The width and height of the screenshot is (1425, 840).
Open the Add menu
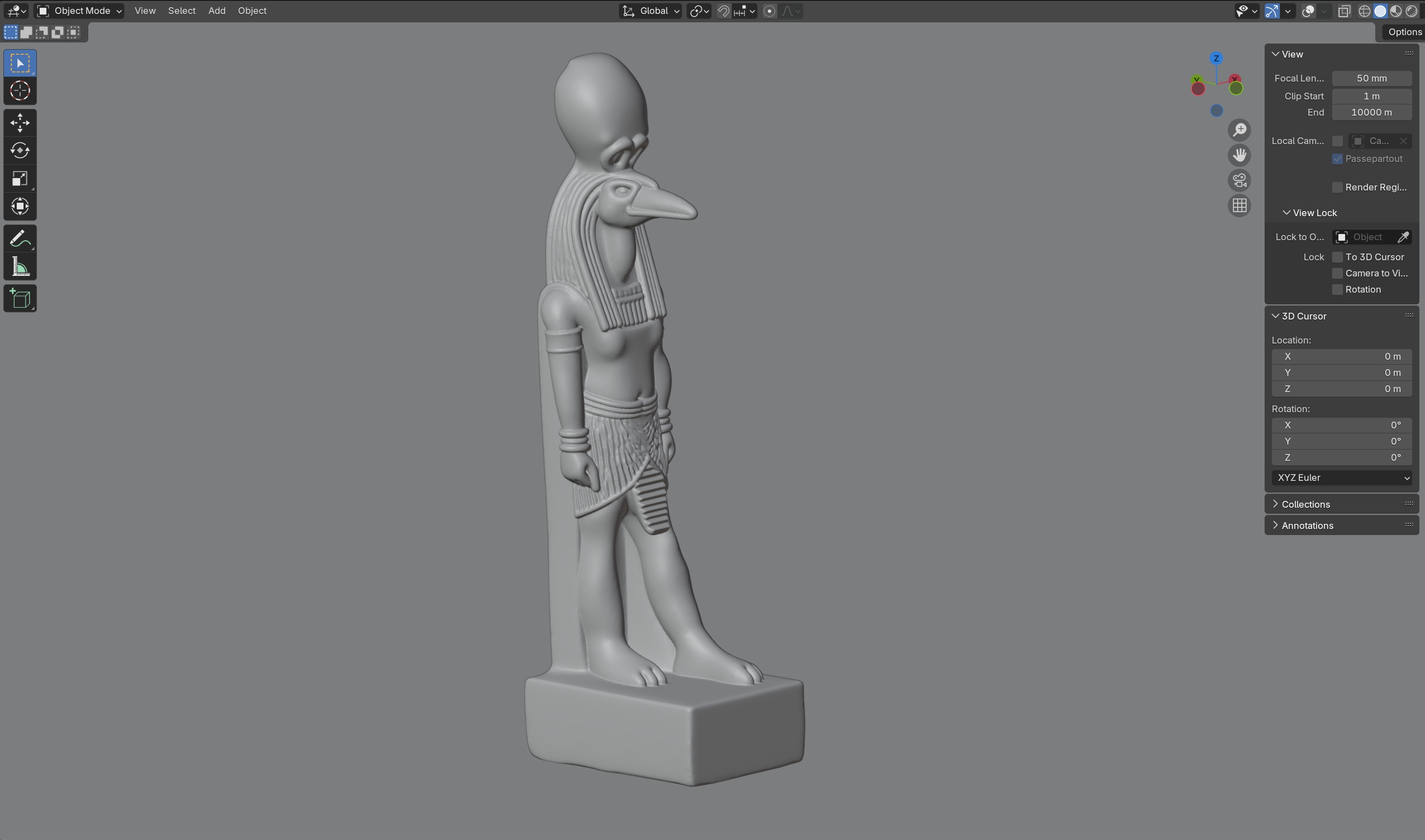pyautogui.click(x=216, y=11)
